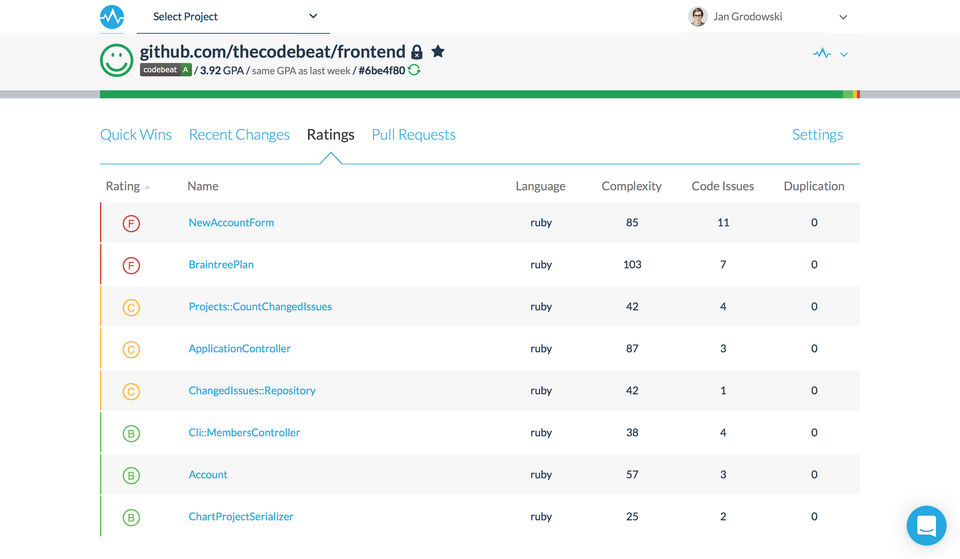The image size is (960, 559).
Task: Click the private lock icon
Action: pos(417,52)
